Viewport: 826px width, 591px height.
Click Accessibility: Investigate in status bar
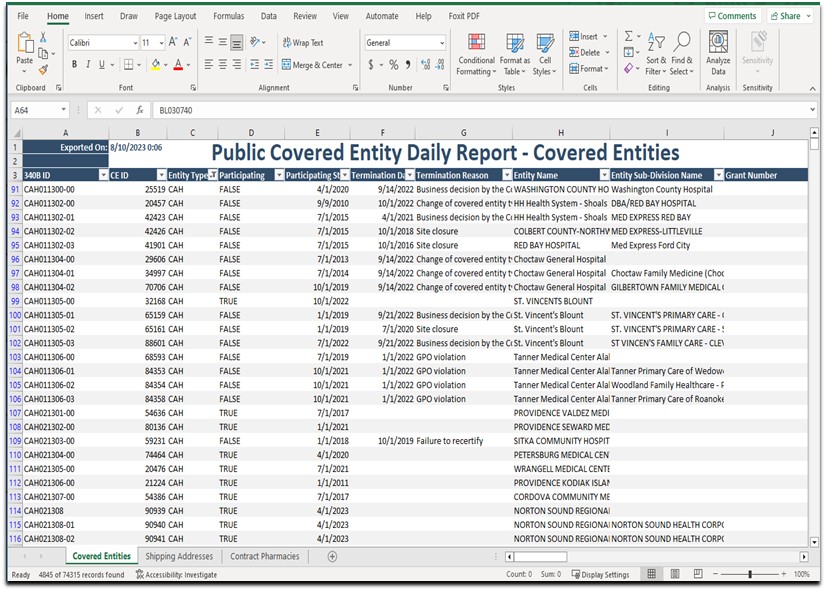(176, 574)
